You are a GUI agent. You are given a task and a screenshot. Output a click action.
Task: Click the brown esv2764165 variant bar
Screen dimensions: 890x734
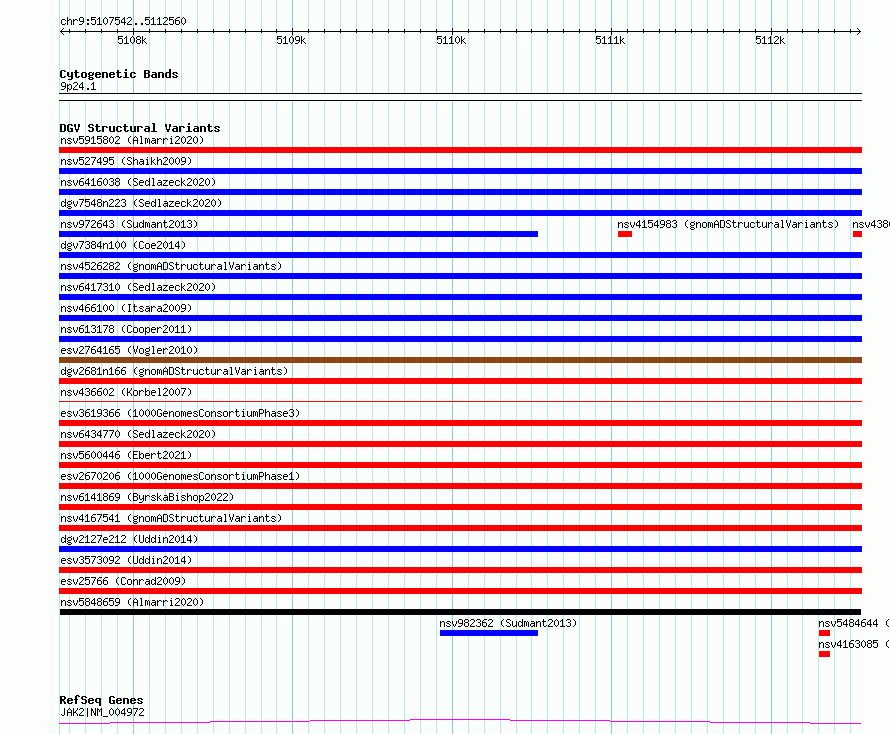pos(460,360)
